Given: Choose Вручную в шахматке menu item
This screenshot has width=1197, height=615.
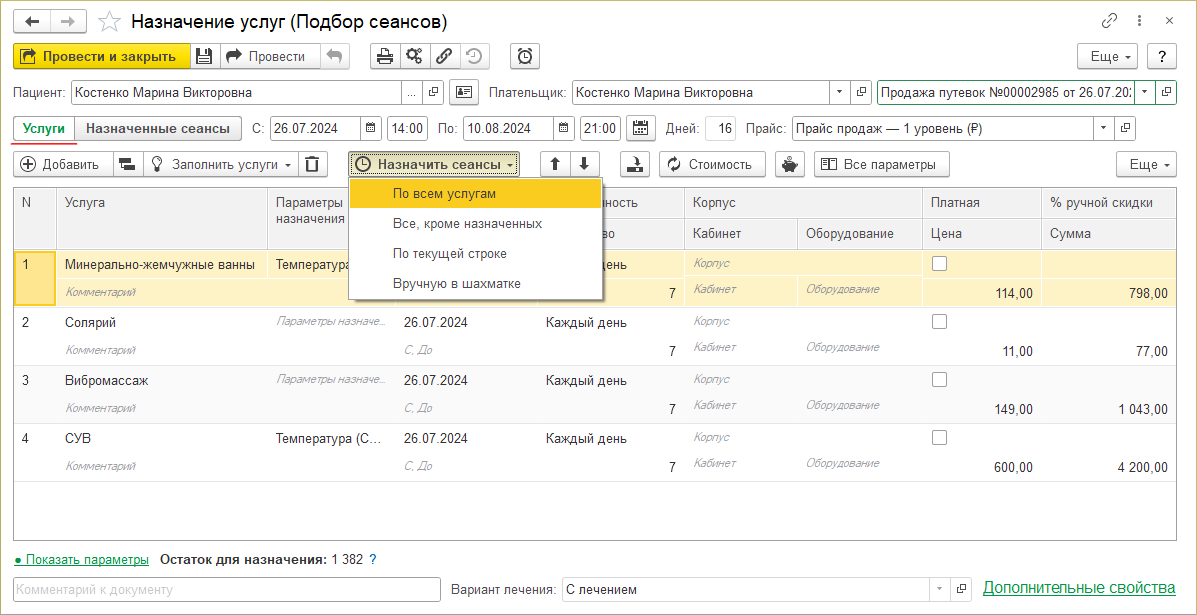Looking at the screenshot, I should (x=476, y=283).
